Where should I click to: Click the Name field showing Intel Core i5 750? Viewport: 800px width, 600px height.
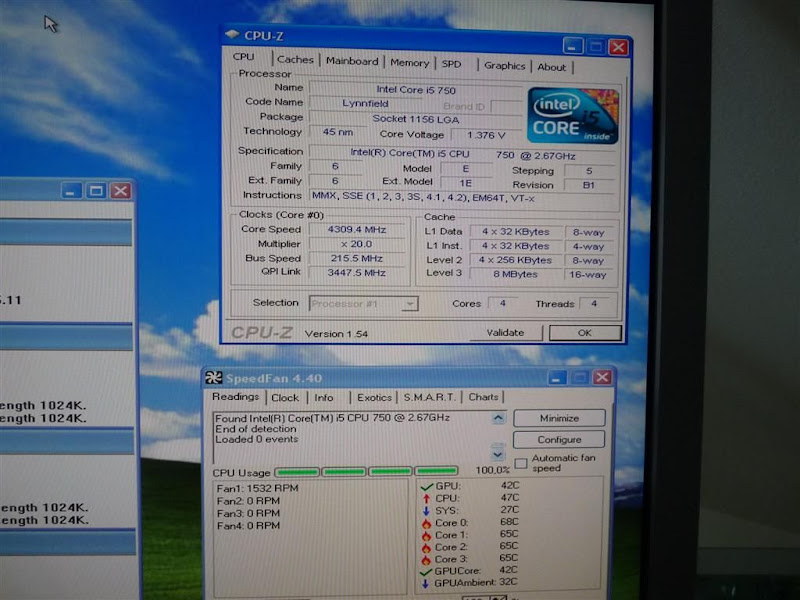pyautogui.click(x=416, y=90)
